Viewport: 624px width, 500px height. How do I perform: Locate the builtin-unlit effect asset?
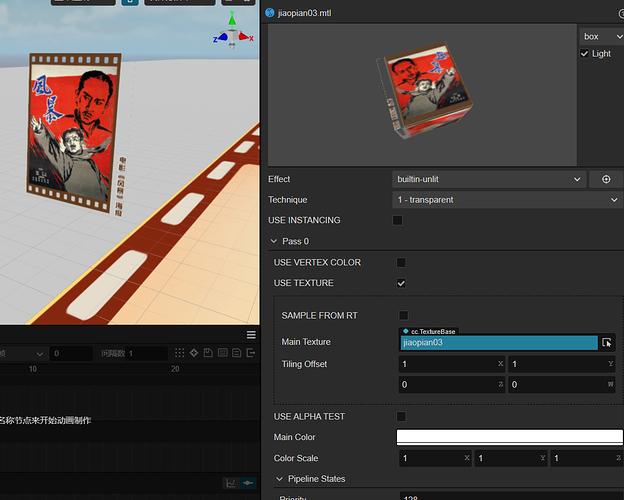[606, 179]
